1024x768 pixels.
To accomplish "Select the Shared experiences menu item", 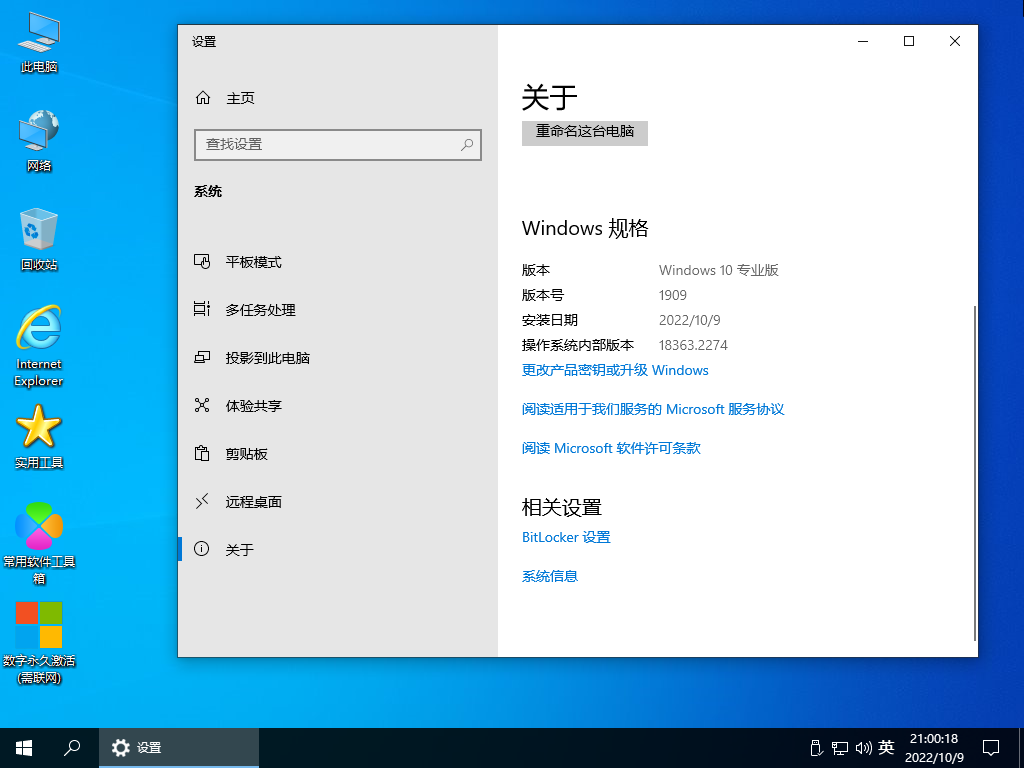I will tap(253, 406).
